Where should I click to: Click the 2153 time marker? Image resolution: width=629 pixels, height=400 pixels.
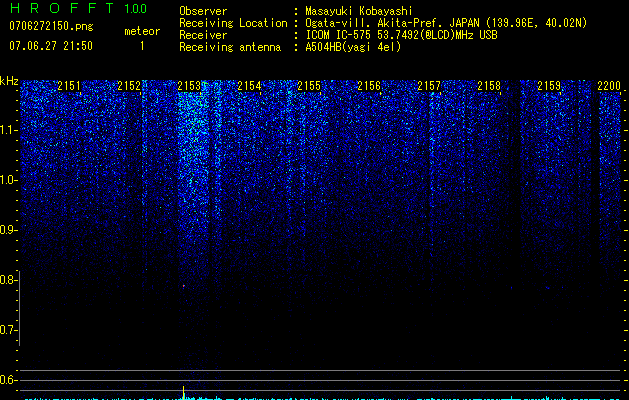pyautogui.click(x=189, y=86)
